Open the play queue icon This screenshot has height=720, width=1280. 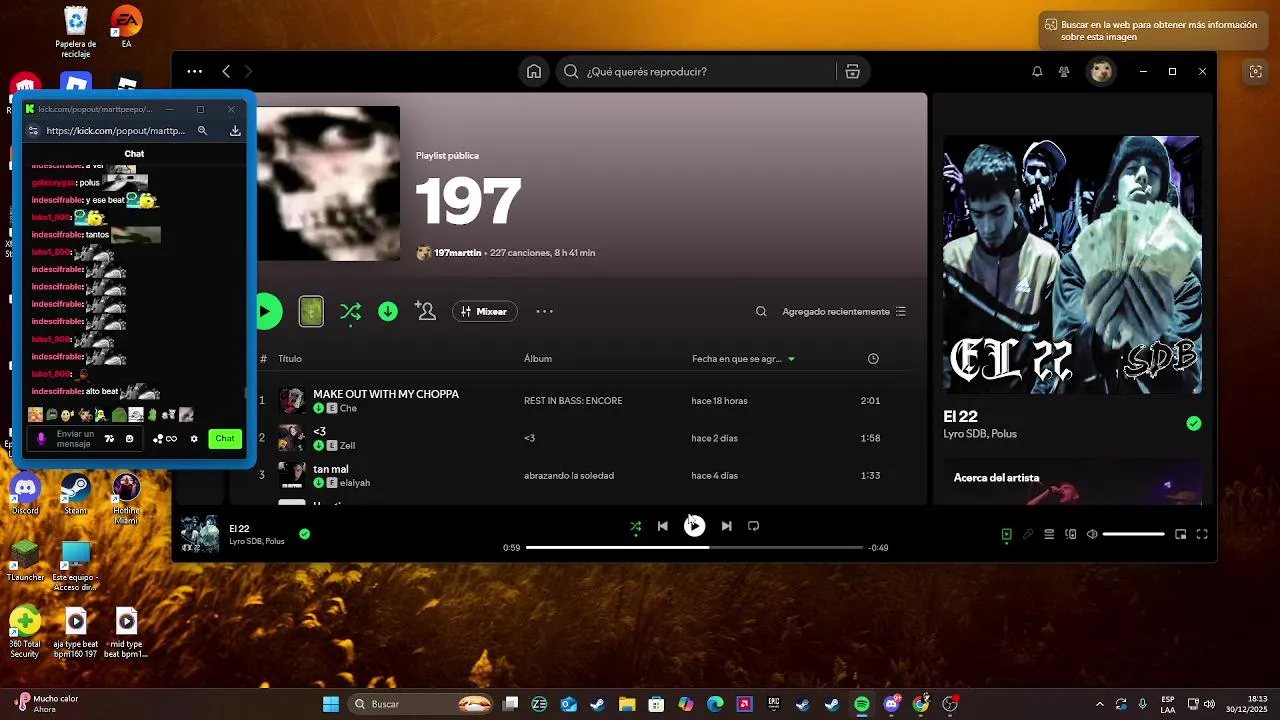coord(1049,535)
